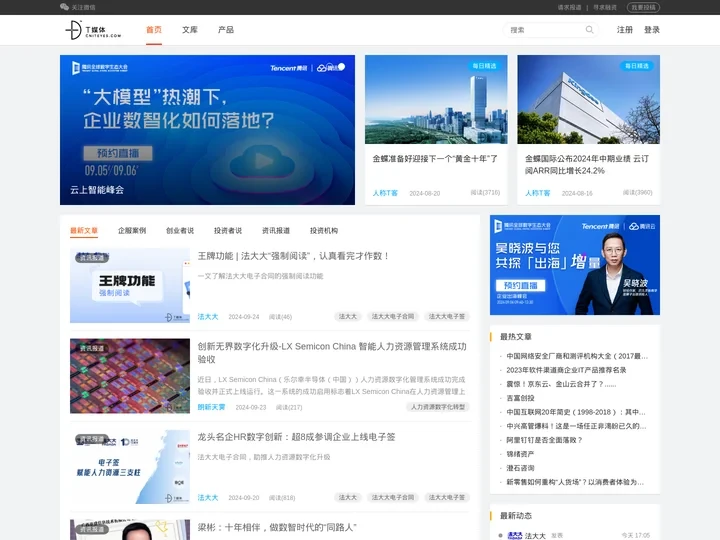Screen dimensions: 720x540
Task: Click the 法大大 logo in 最新动态
Action: click(x=515, y=535)
